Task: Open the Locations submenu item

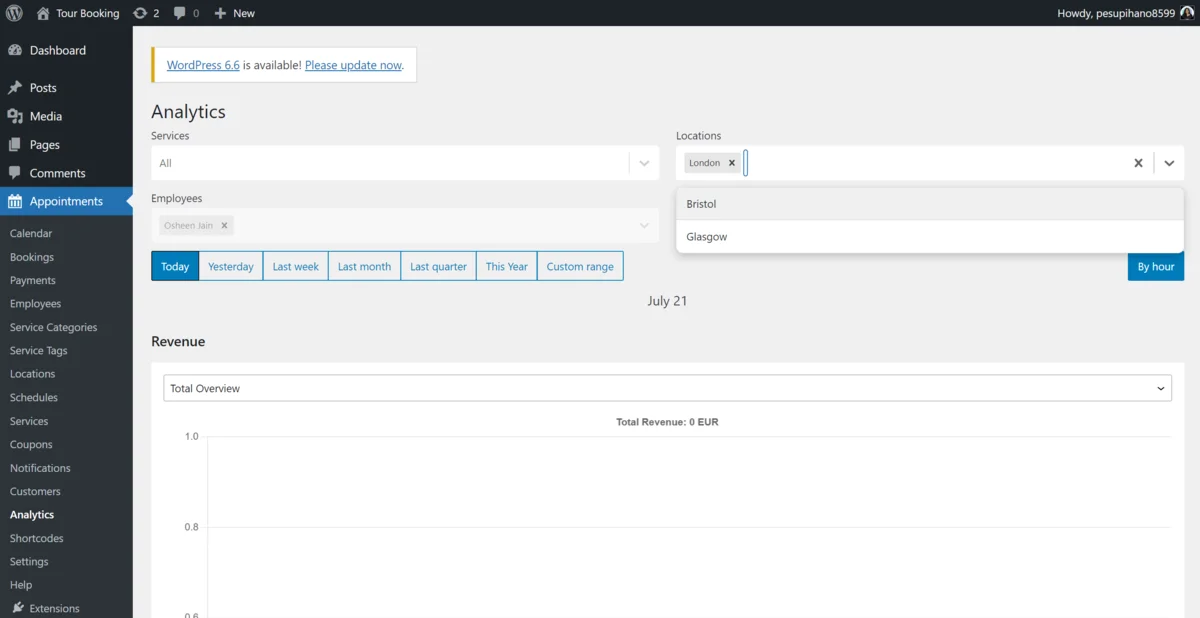Action: [x=33, y=374]
